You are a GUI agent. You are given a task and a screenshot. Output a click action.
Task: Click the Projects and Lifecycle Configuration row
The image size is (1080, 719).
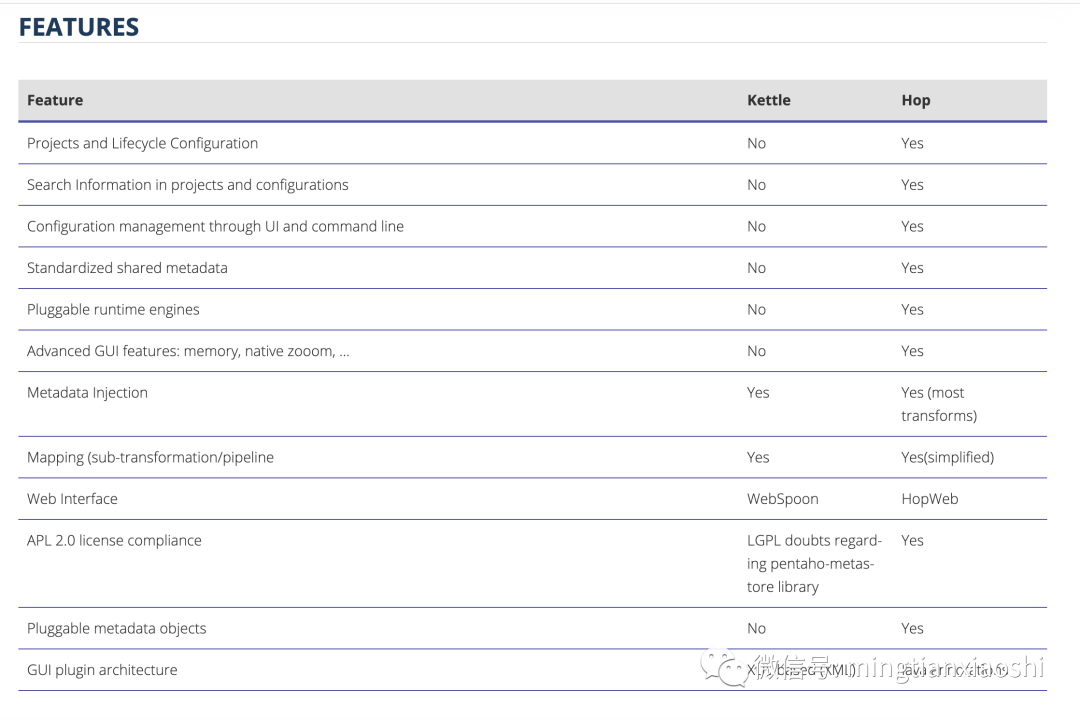tap(142, 143)
